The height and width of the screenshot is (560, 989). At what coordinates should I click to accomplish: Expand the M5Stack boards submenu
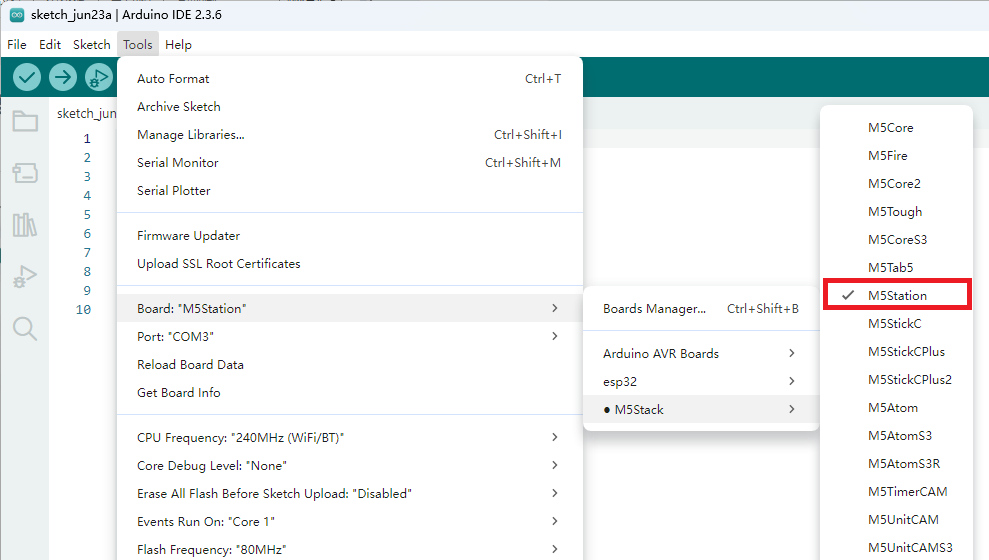click(701, 409)
